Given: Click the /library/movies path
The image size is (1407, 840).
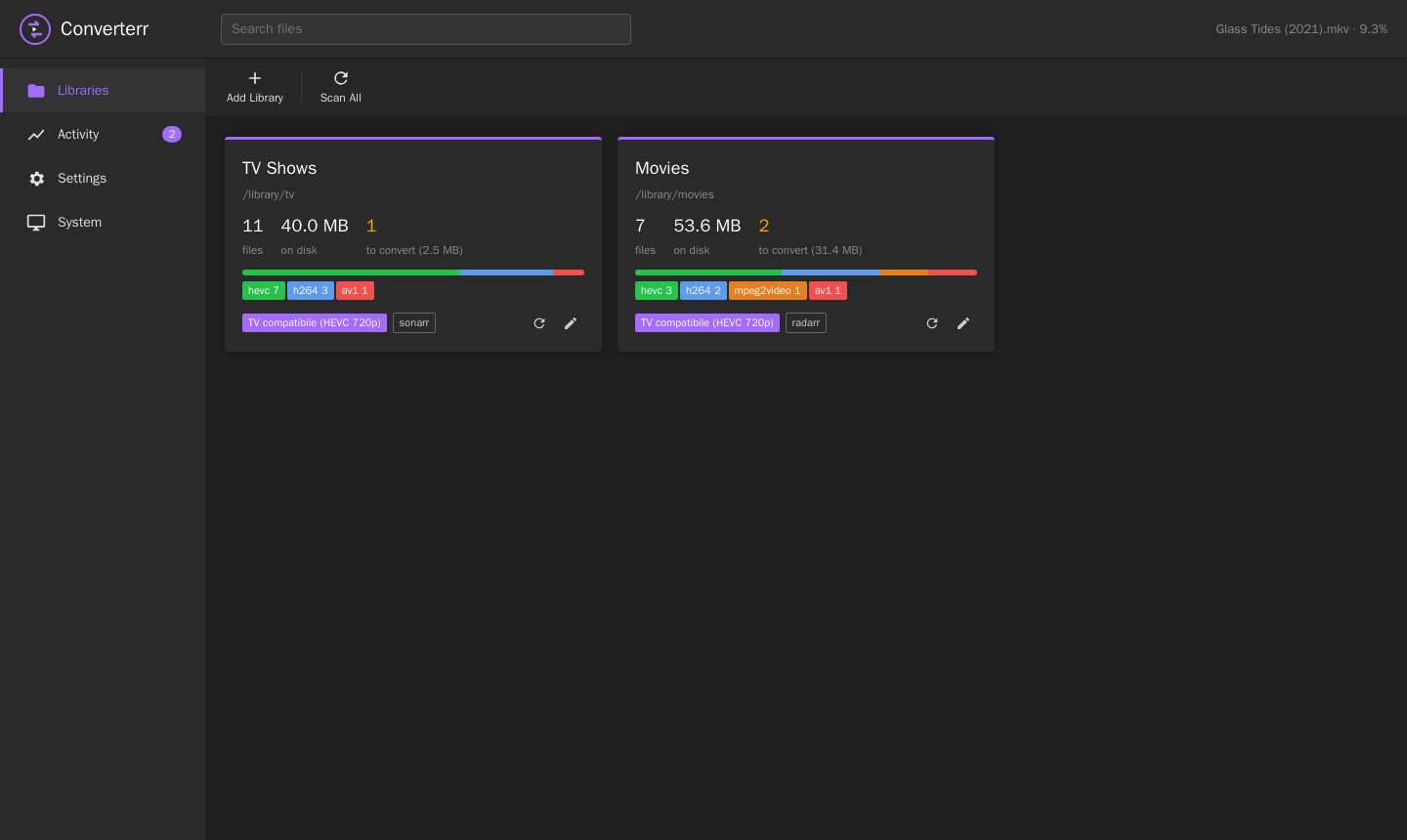Looking at the screenshot, I should tap(675, 194).
